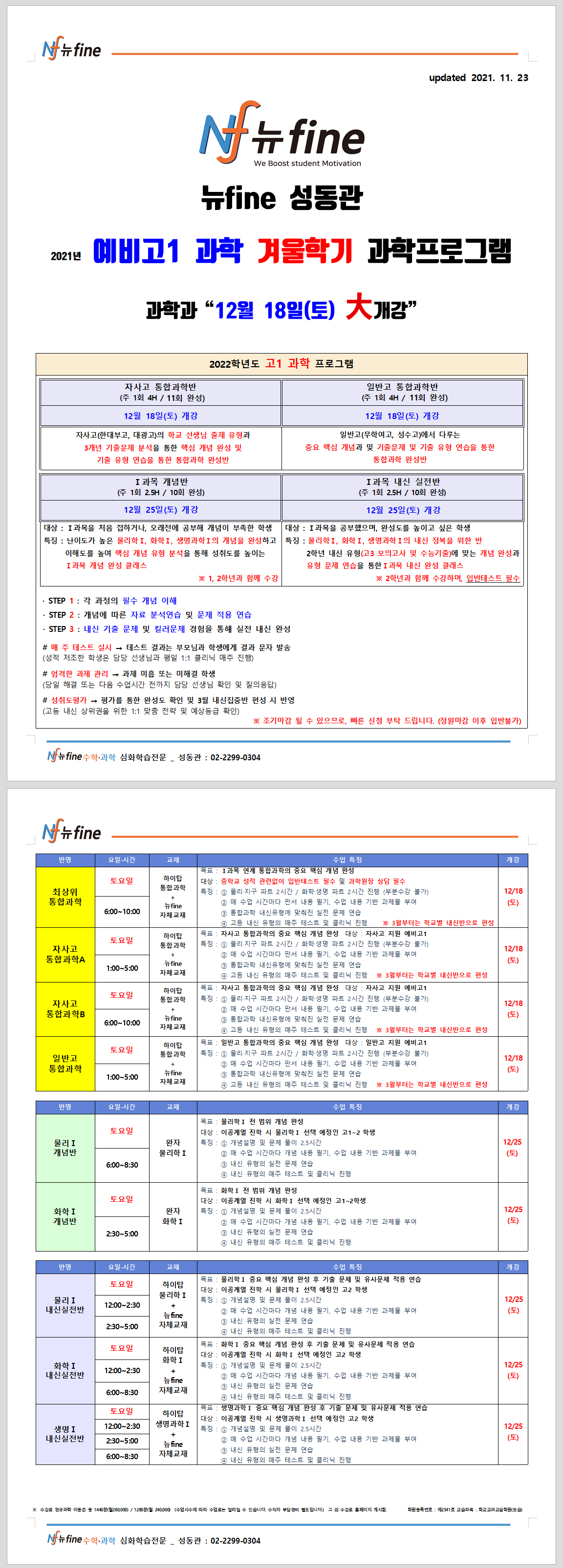Click the yellow '일반고 통합과학' class cell

[65, 1064]
